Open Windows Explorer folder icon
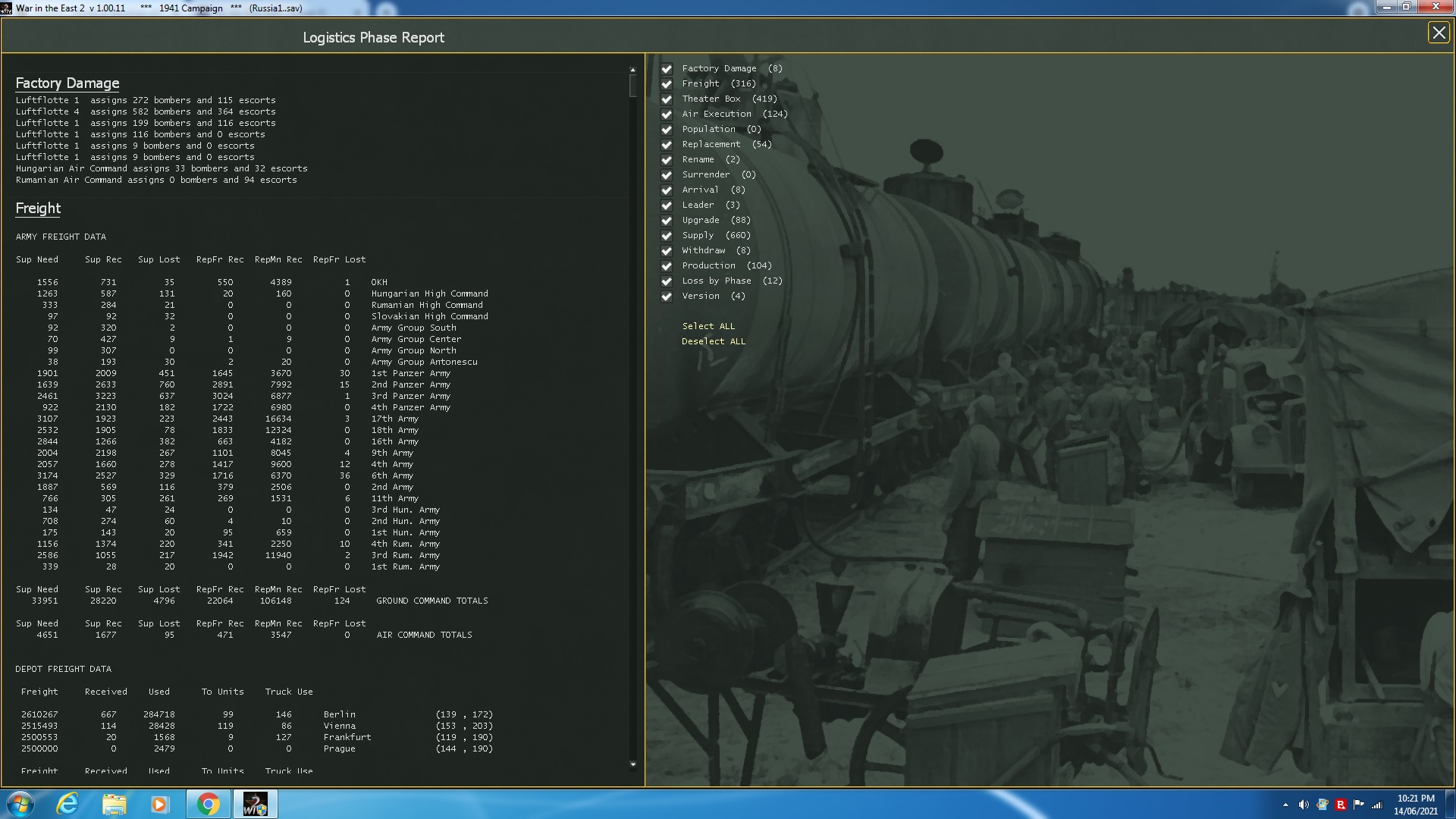The width and height of the screenshot is (1456, 819). pos(114,804)
